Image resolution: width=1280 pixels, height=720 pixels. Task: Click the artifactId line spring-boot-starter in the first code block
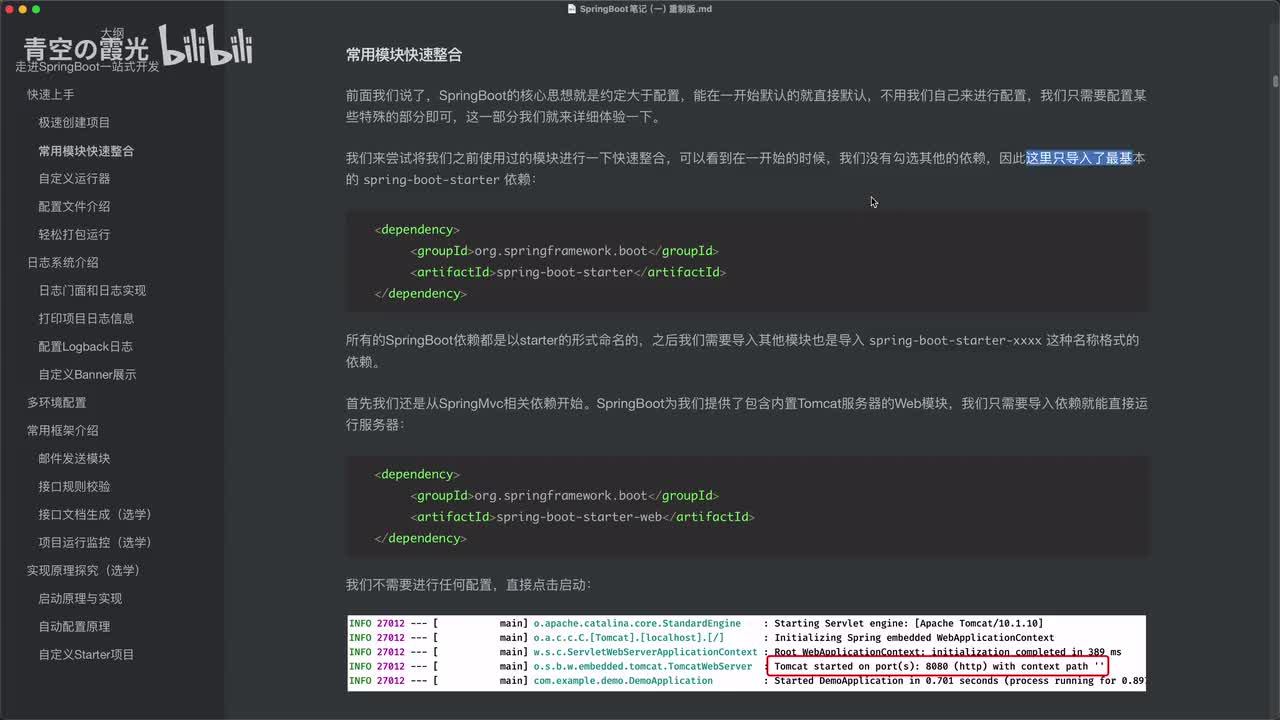tap(567, 272)
